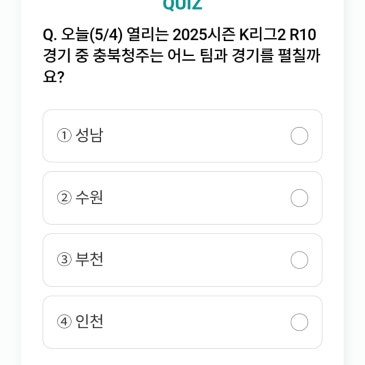
Task: Choose the first answer card 성남
Action: (182, 136)
